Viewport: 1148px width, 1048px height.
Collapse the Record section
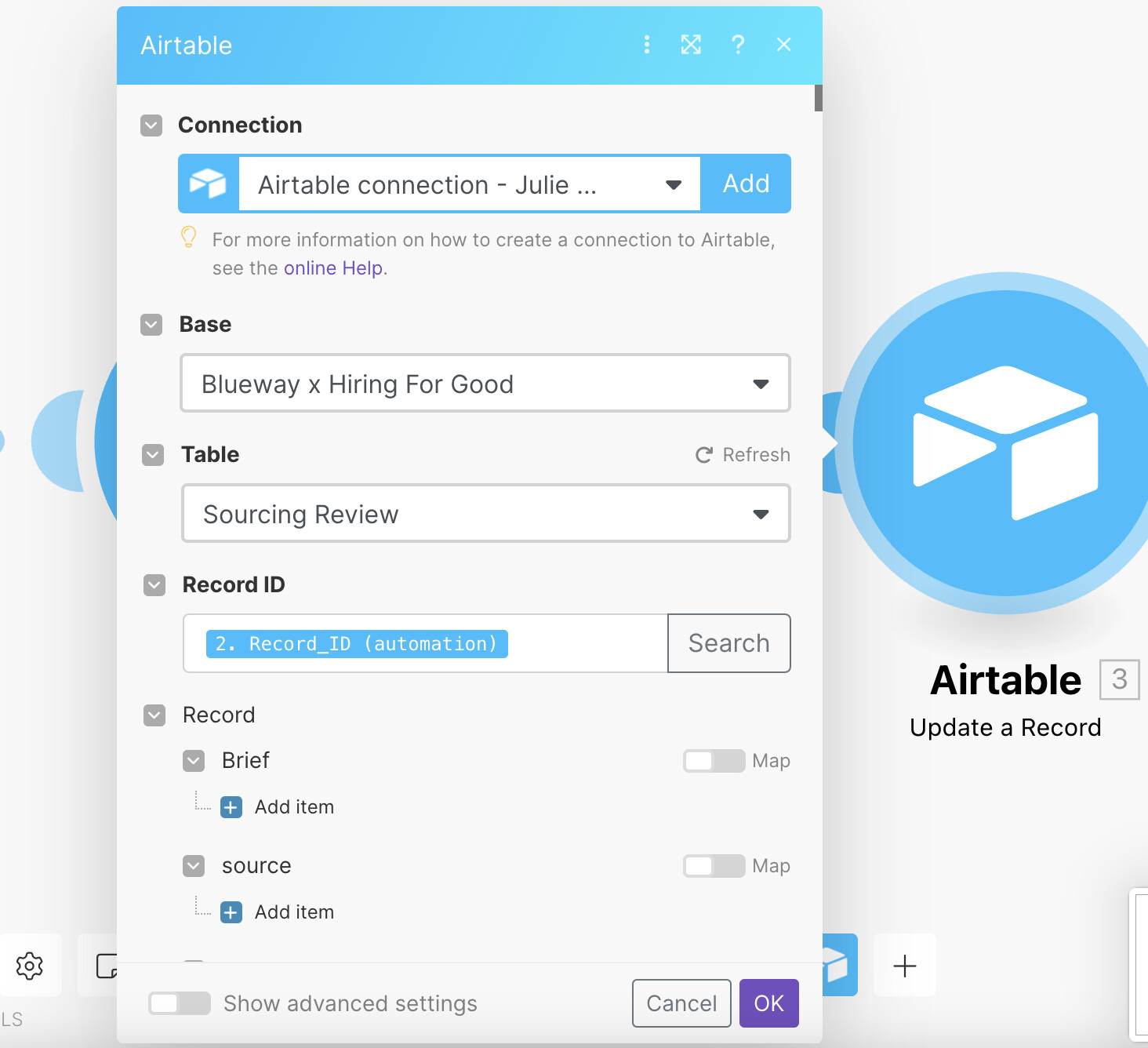154,715
